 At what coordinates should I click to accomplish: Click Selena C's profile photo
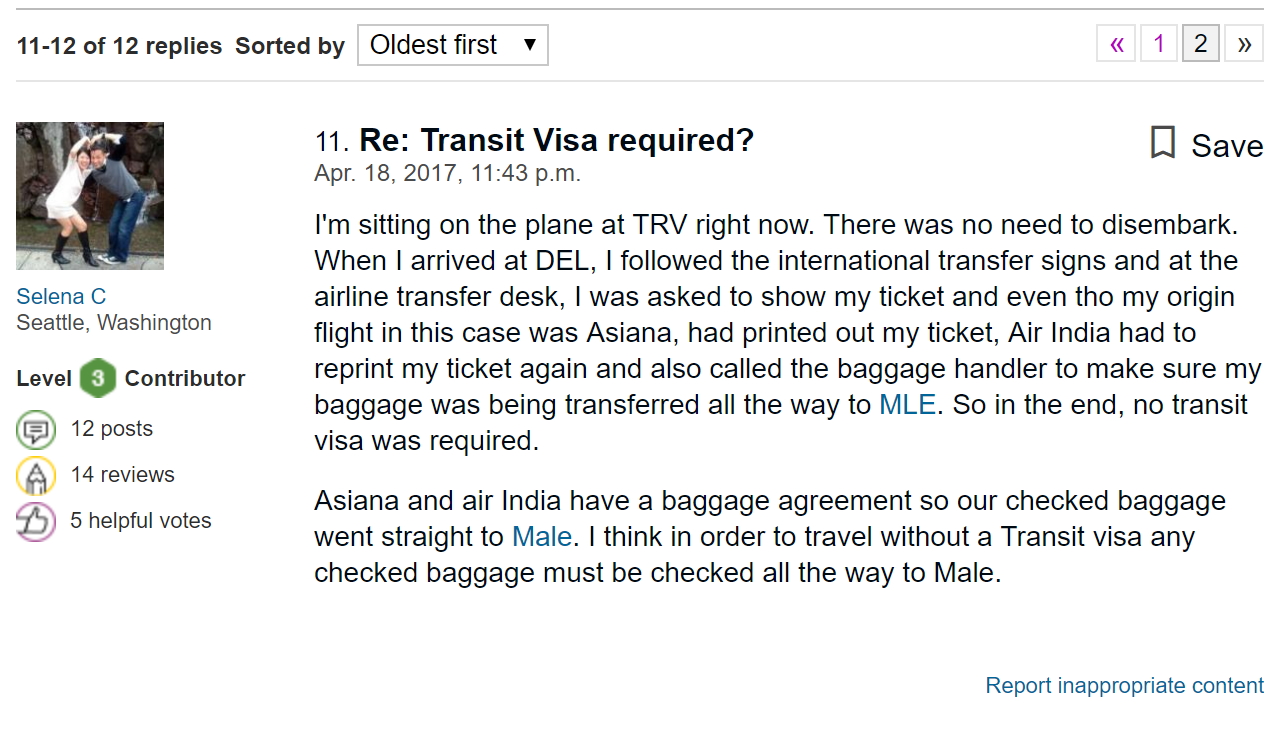coord(90,196)
